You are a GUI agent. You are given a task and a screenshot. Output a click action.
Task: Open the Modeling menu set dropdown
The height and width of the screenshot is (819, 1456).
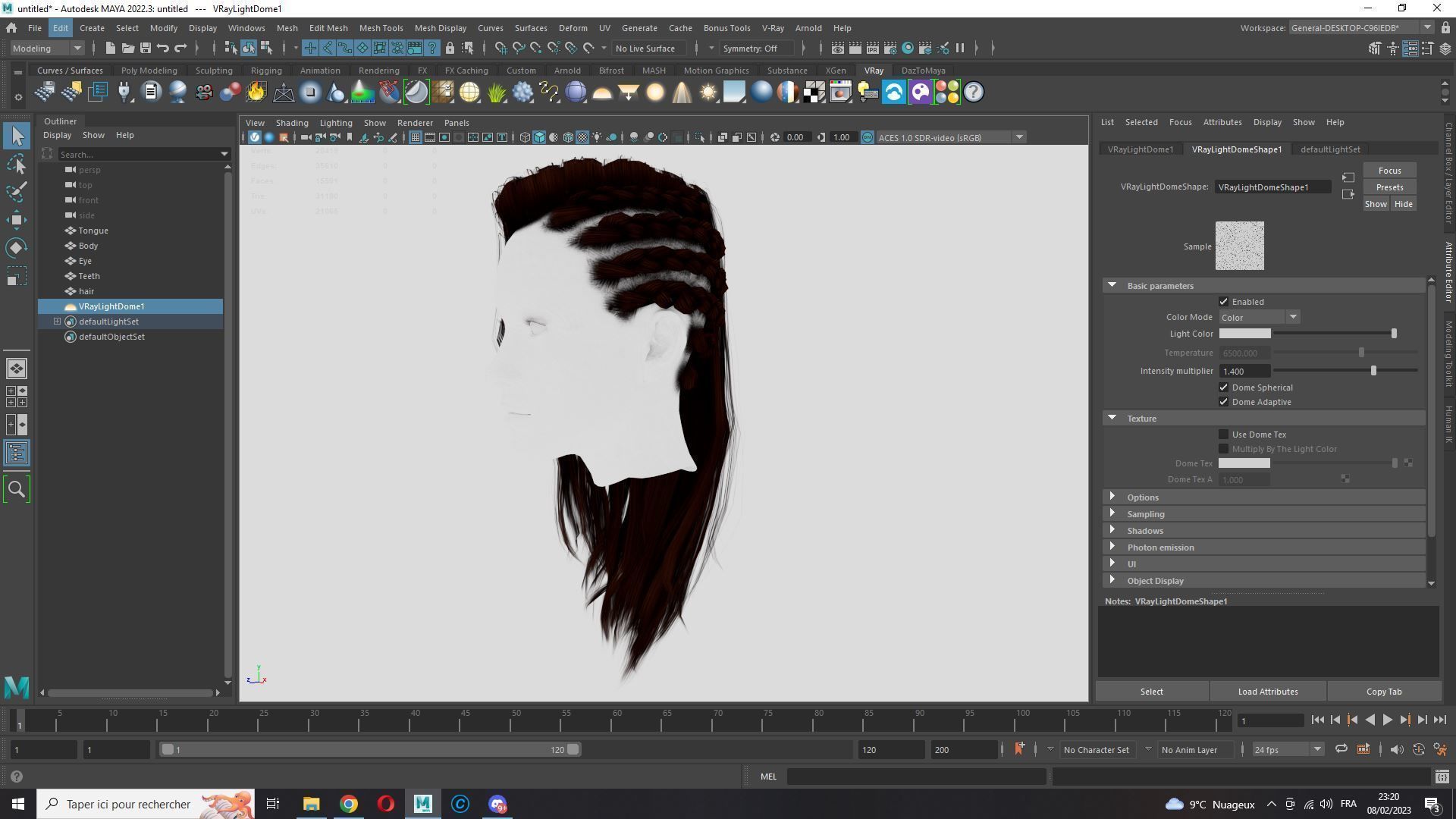[47, 49]
